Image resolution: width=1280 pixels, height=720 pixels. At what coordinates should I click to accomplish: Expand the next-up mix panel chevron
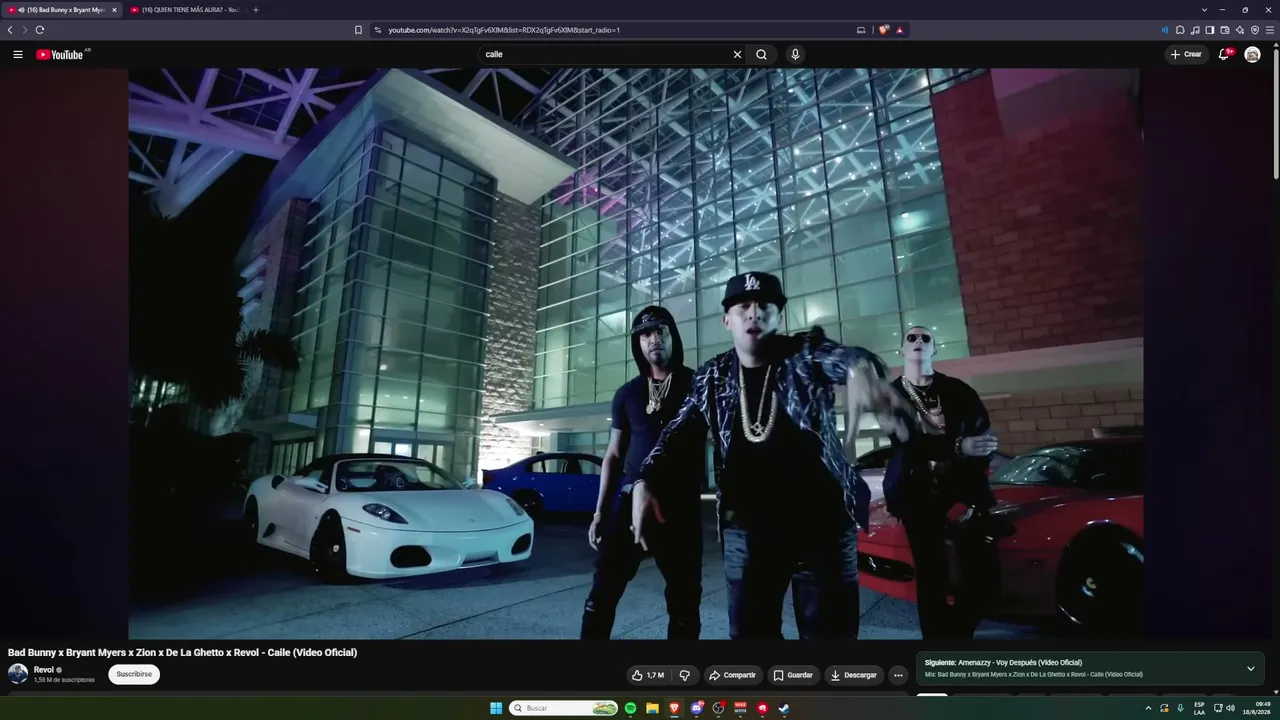coord(1250,668)
